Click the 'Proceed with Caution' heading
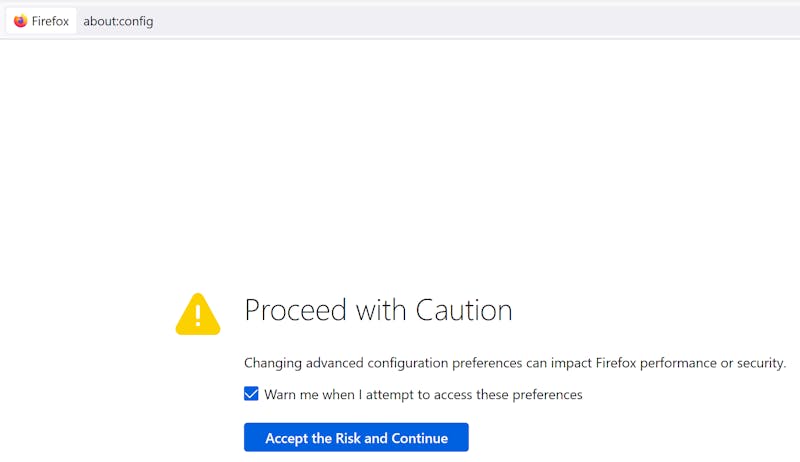Viewport: 800px width, 462px height. point(379,310)
